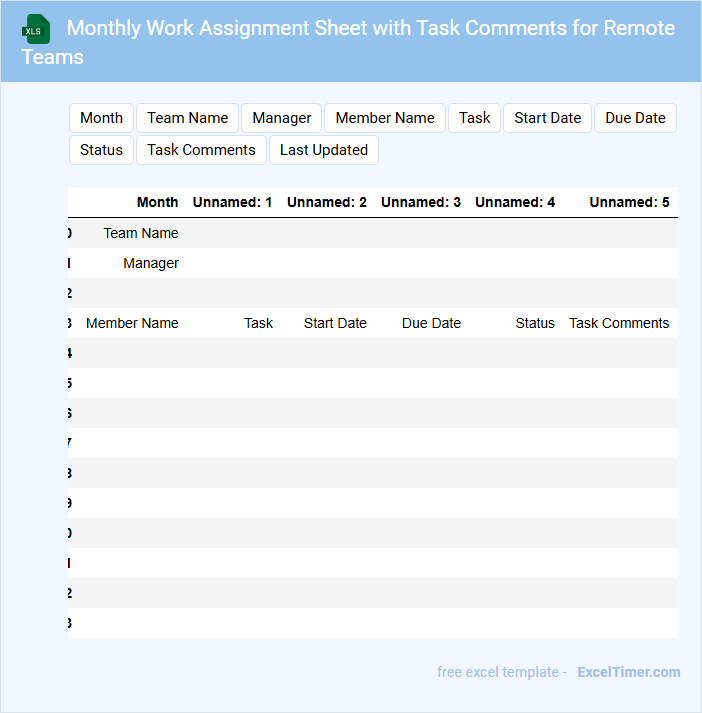Choose the Task tag button
702x713 pixels.
pyautogui.click(x=475, y=118)
